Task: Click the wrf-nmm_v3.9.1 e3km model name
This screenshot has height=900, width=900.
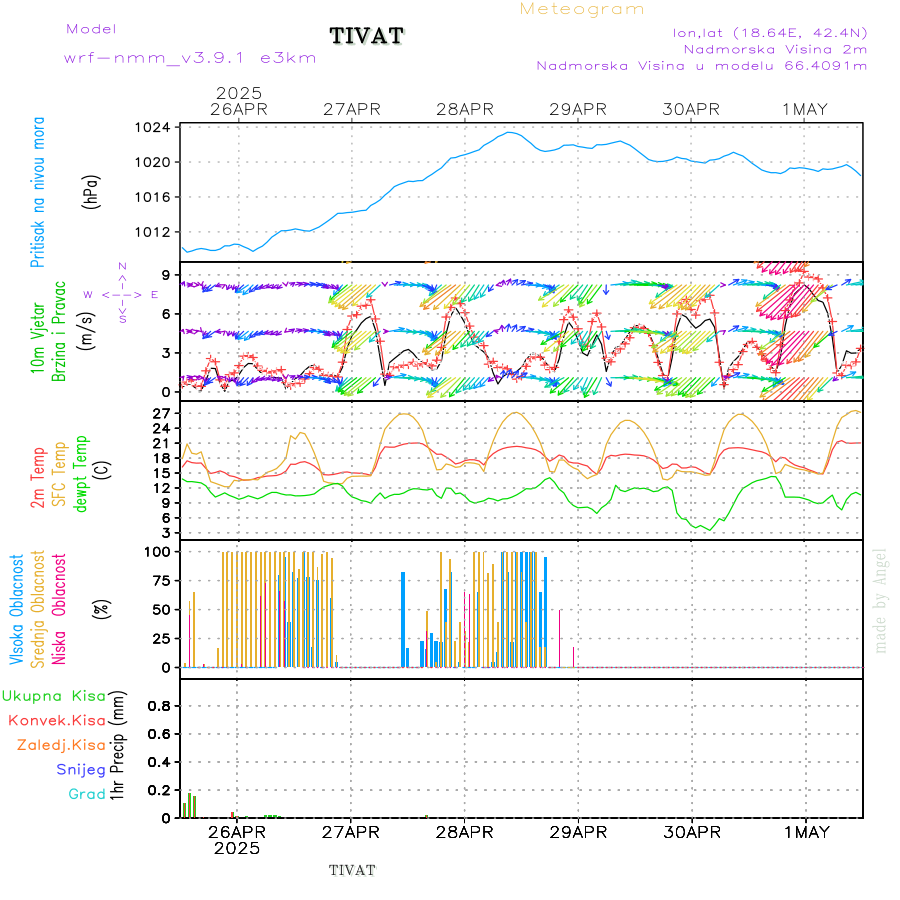Action: coord(190,58)
